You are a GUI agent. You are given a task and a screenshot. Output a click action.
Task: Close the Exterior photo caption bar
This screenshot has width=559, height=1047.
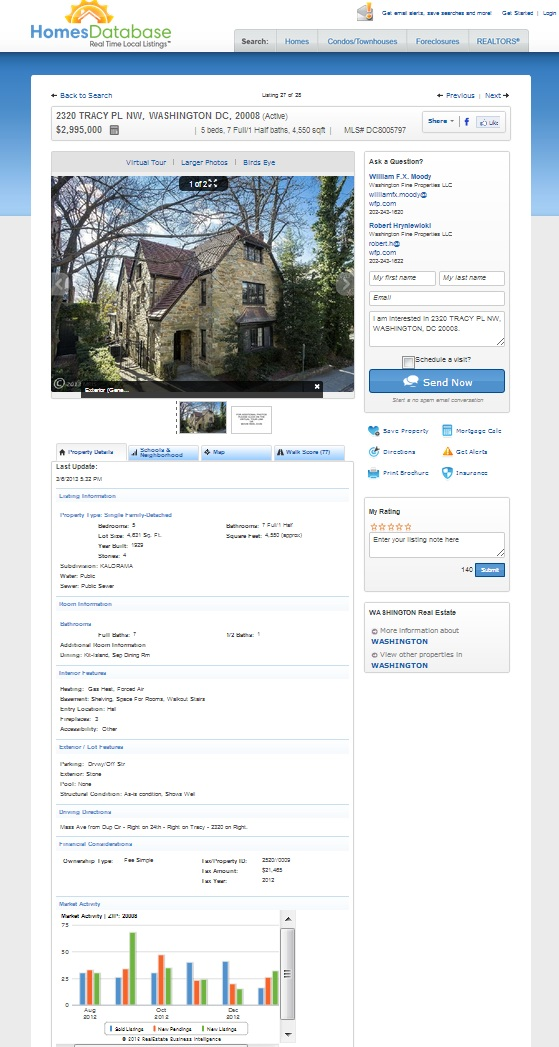[x=317, y=386]
